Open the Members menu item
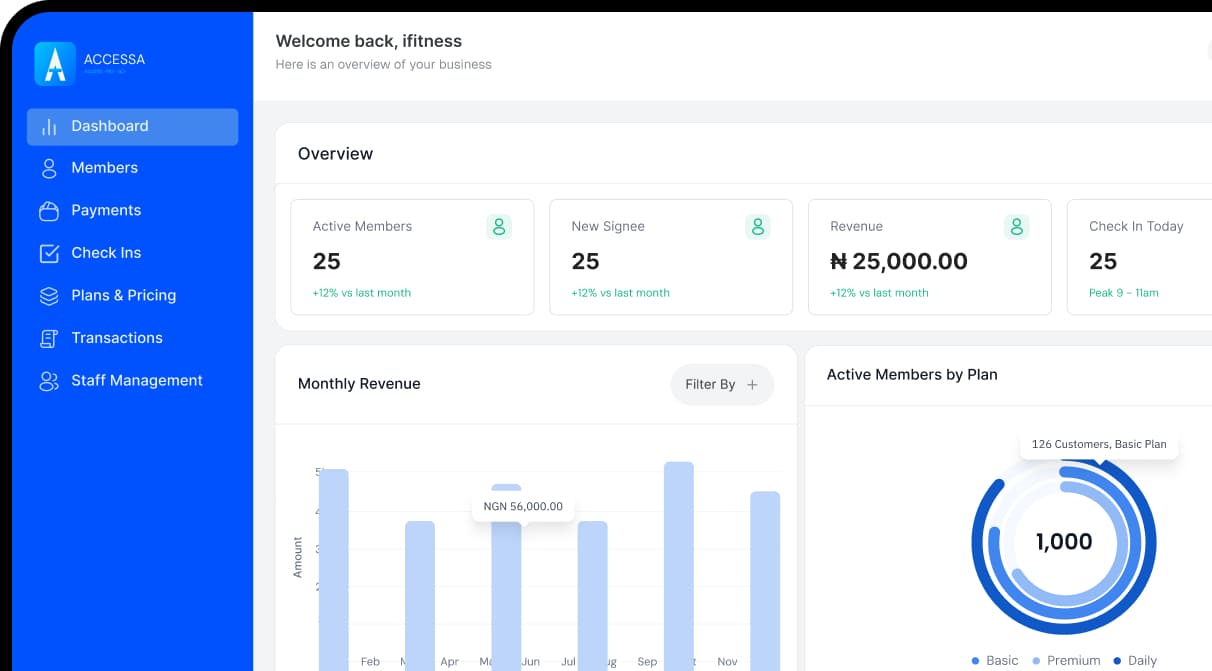1212x671 pixels. point(104,168)
